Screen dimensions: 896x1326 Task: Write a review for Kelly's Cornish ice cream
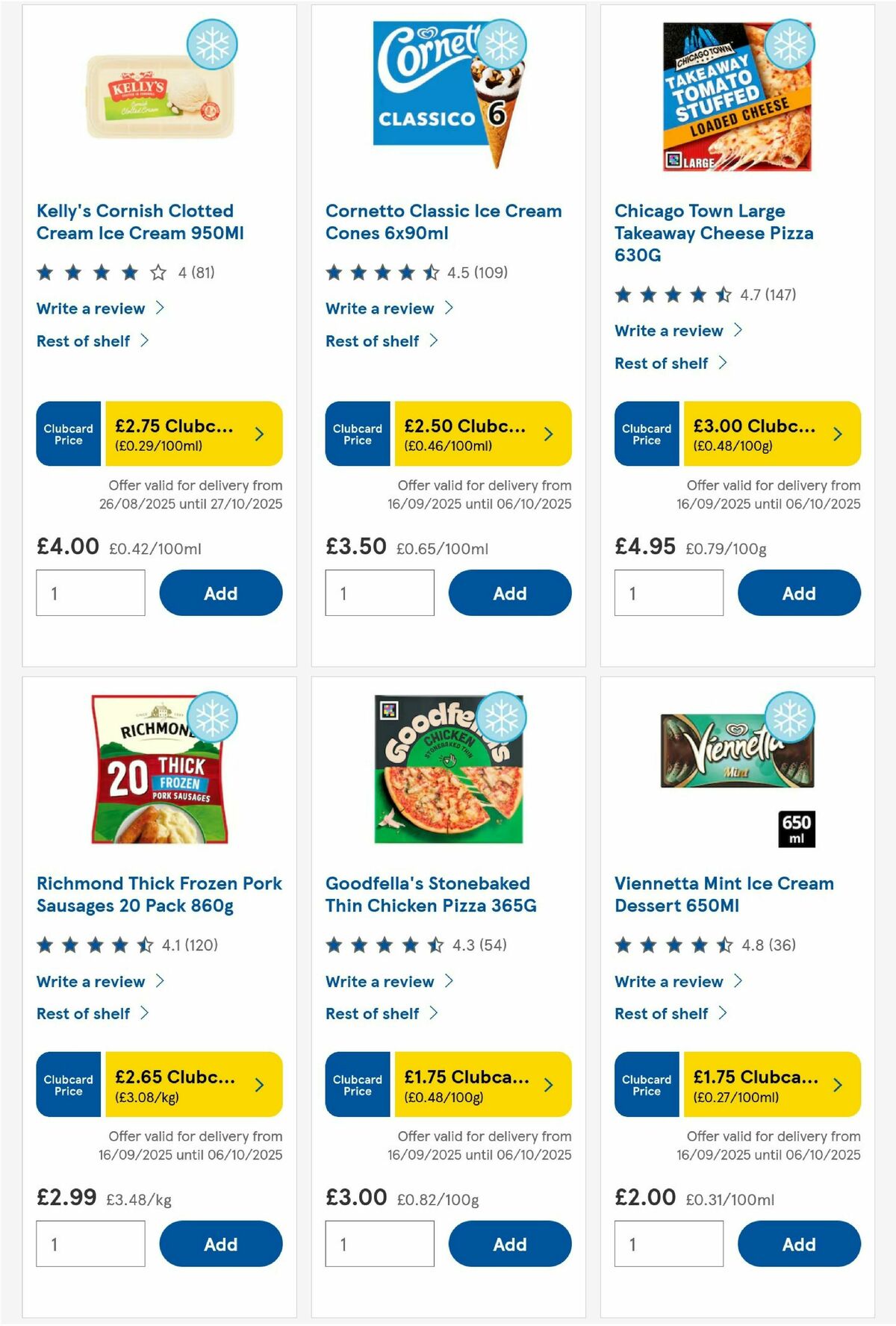coord(90,308)
